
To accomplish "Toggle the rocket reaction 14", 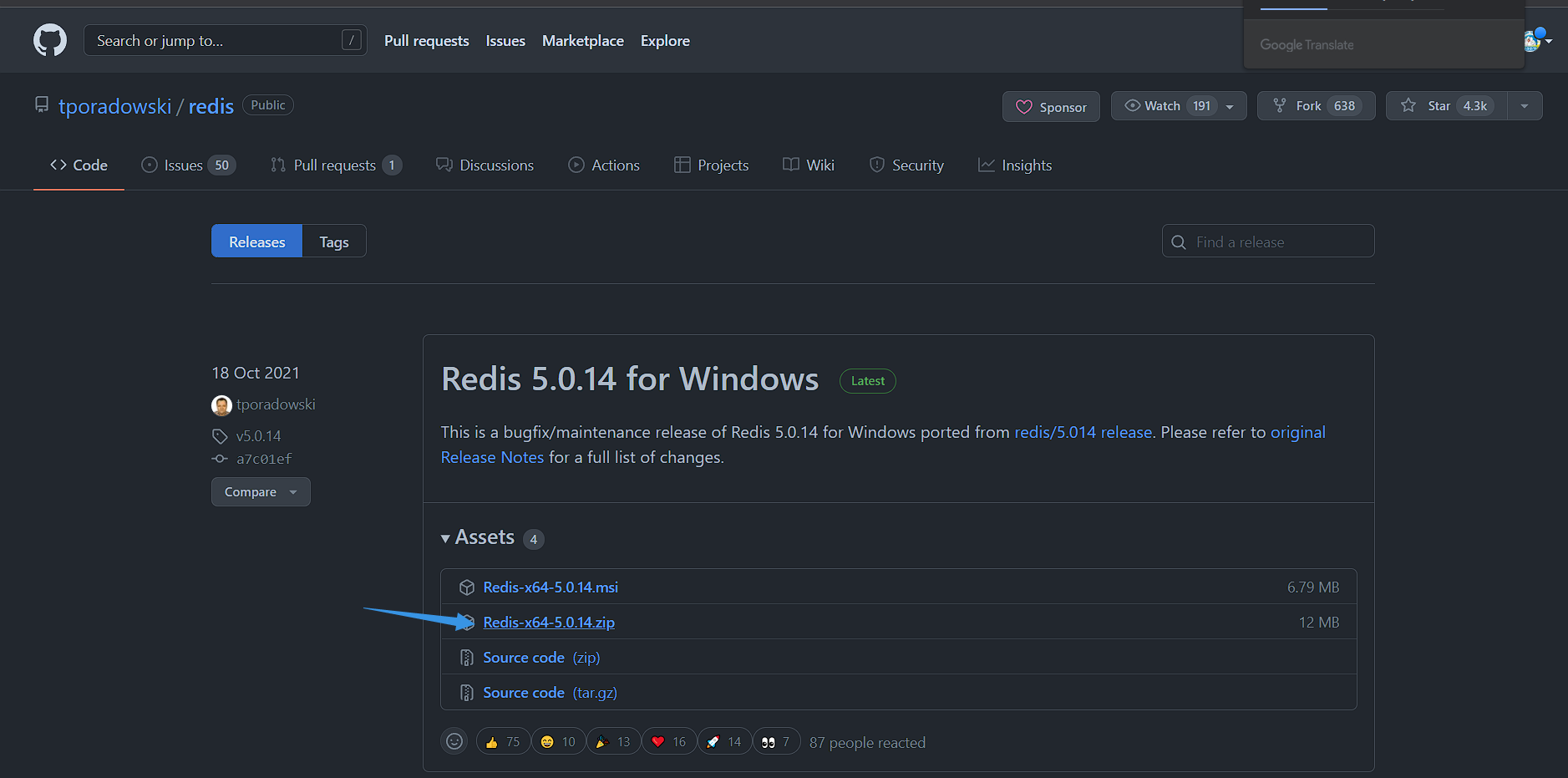I will [724, 741].
